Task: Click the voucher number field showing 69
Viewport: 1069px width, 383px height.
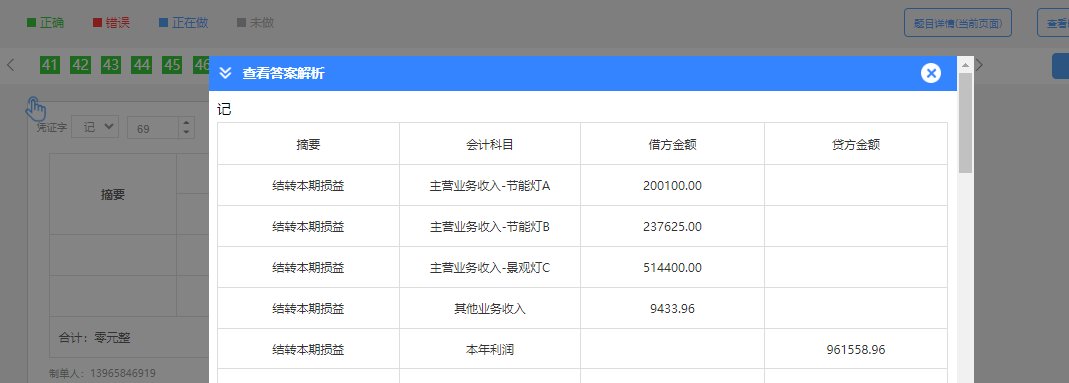Action: [153, 127]
